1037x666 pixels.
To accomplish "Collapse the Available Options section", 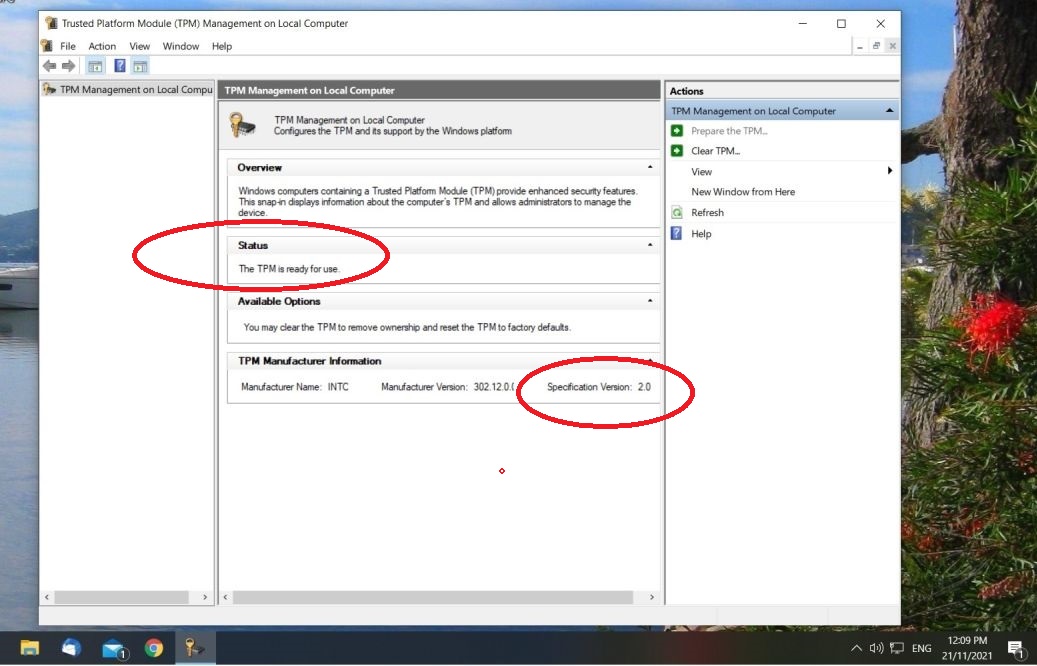I will tap(650, 301).
